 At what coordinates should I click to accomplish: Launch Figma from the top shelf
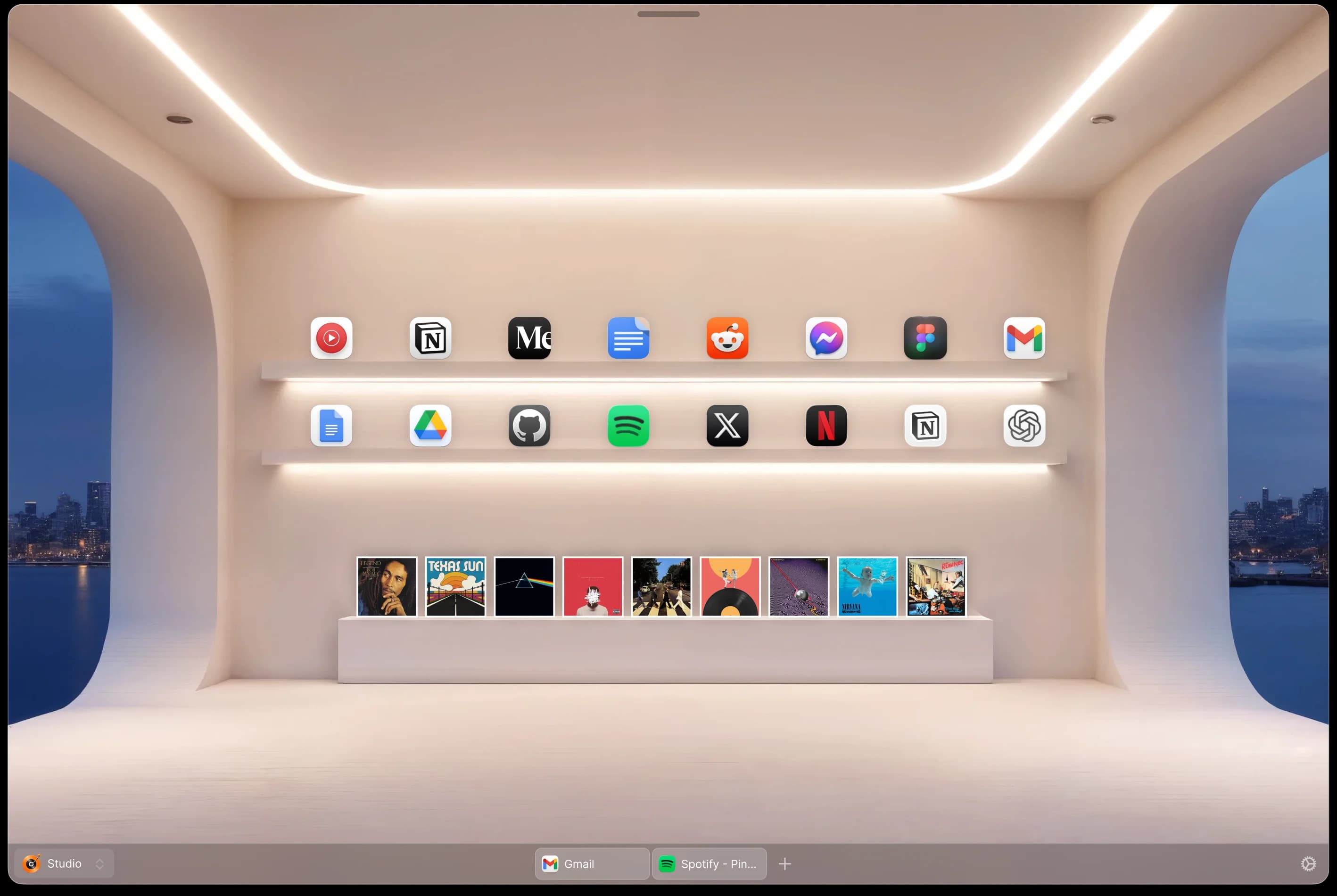(925, 338)
